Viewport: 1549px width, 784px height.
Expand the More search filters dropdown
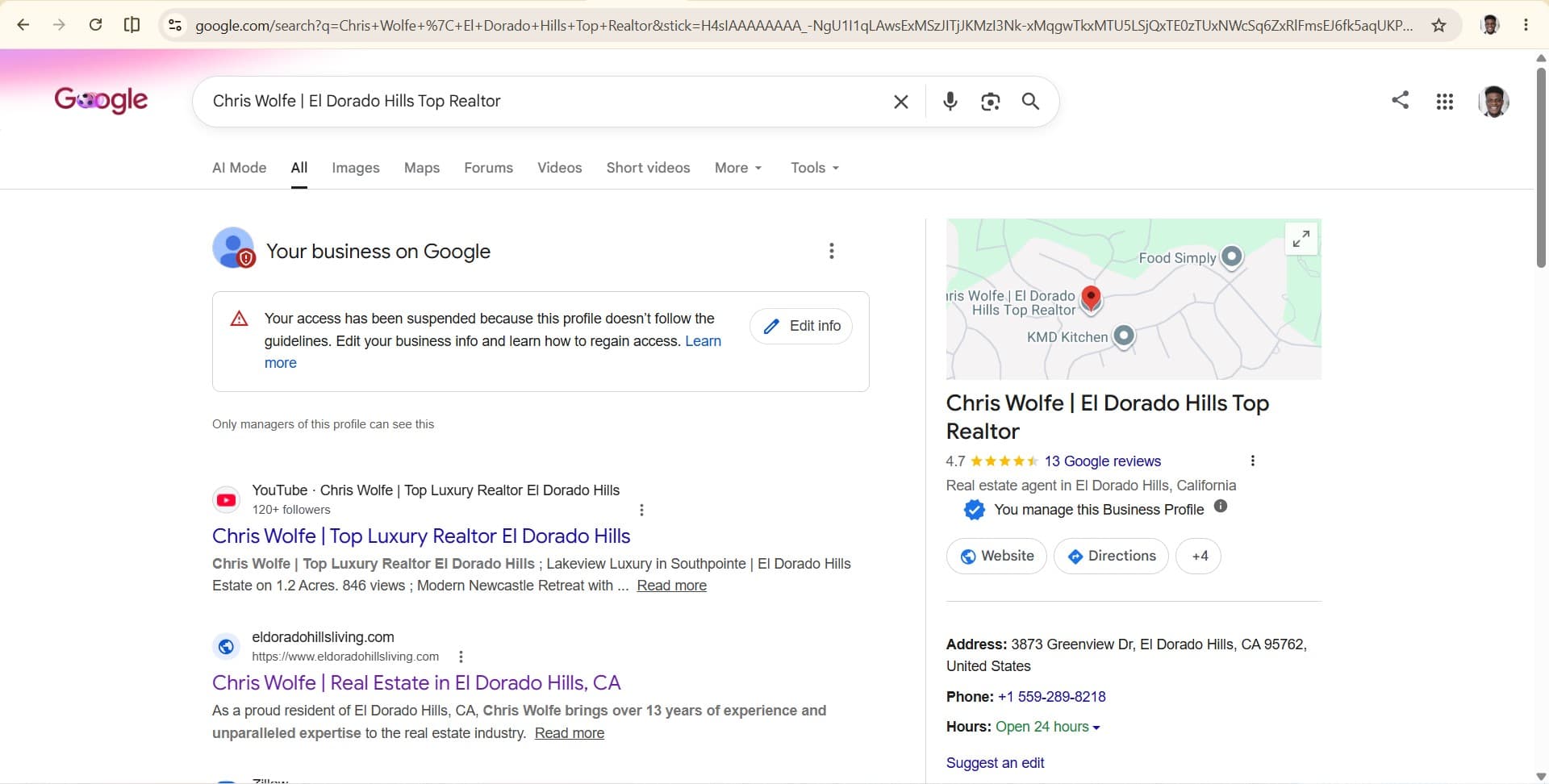pos(738,168)
